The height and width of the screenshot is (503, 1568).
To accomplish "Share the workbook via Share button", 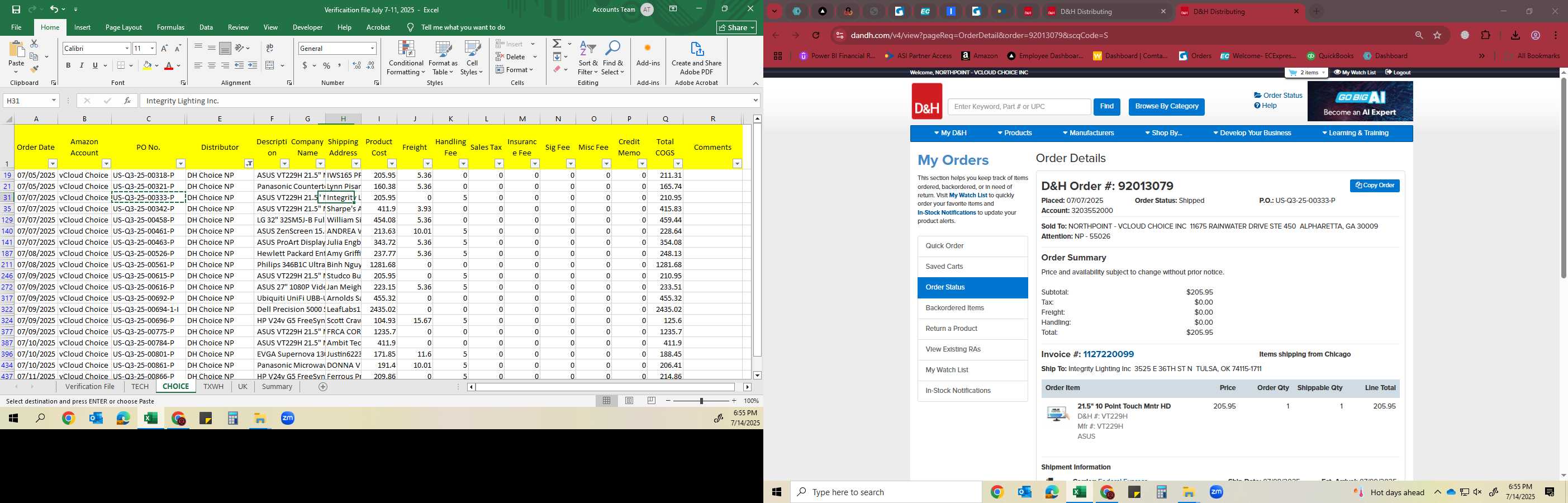I will pos(737,27).
